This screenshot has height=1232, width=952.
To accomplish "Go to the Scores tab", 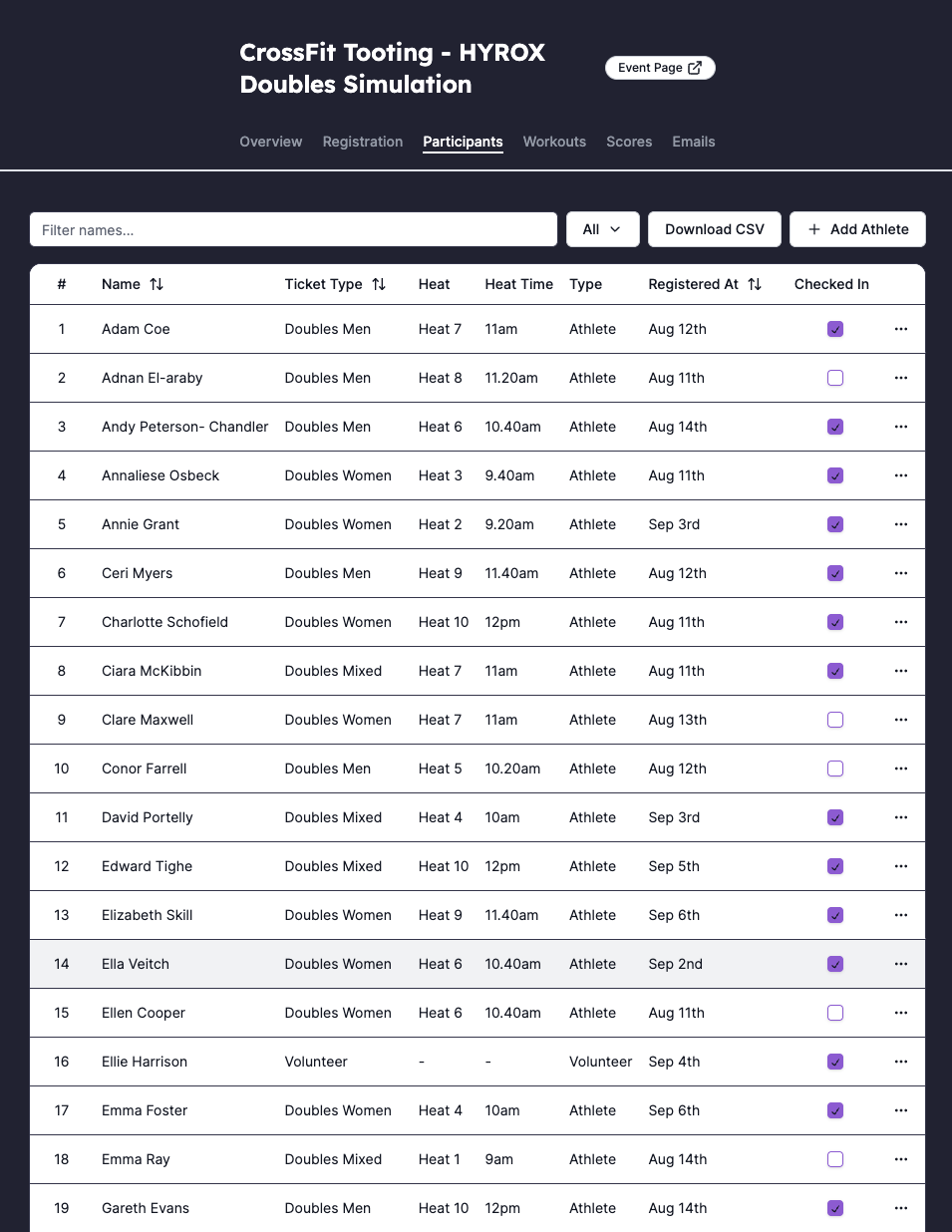I will [x=629, y=142].
